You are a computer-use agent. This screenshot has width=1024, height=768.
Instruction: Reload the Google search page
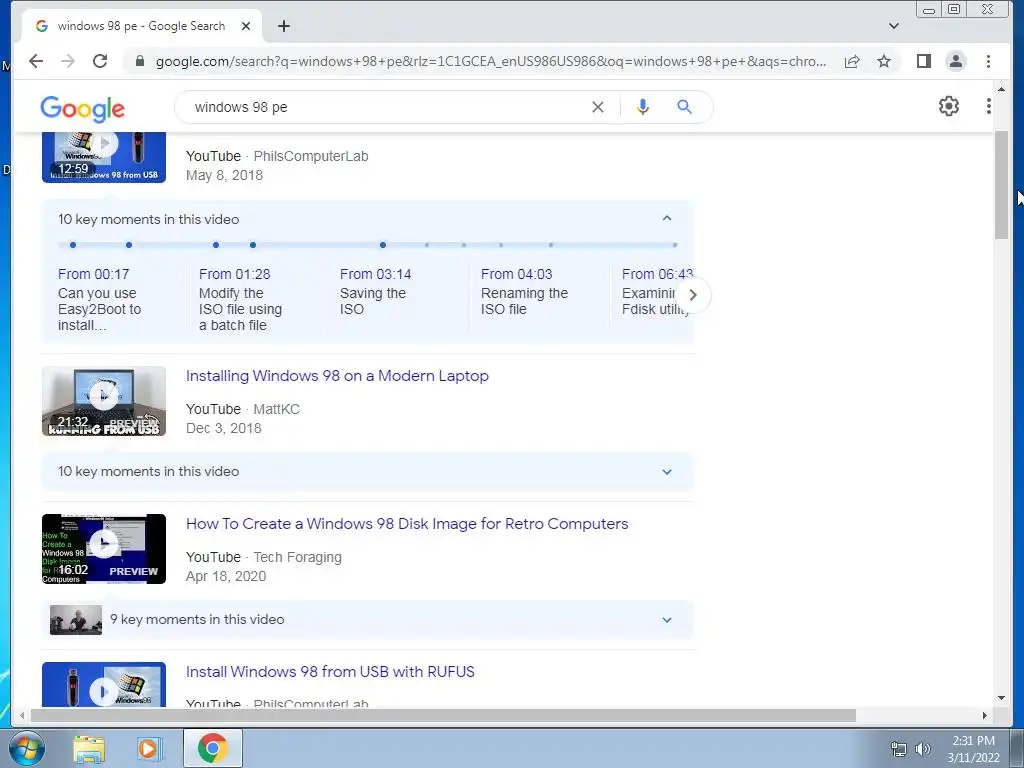pos(100,61)
